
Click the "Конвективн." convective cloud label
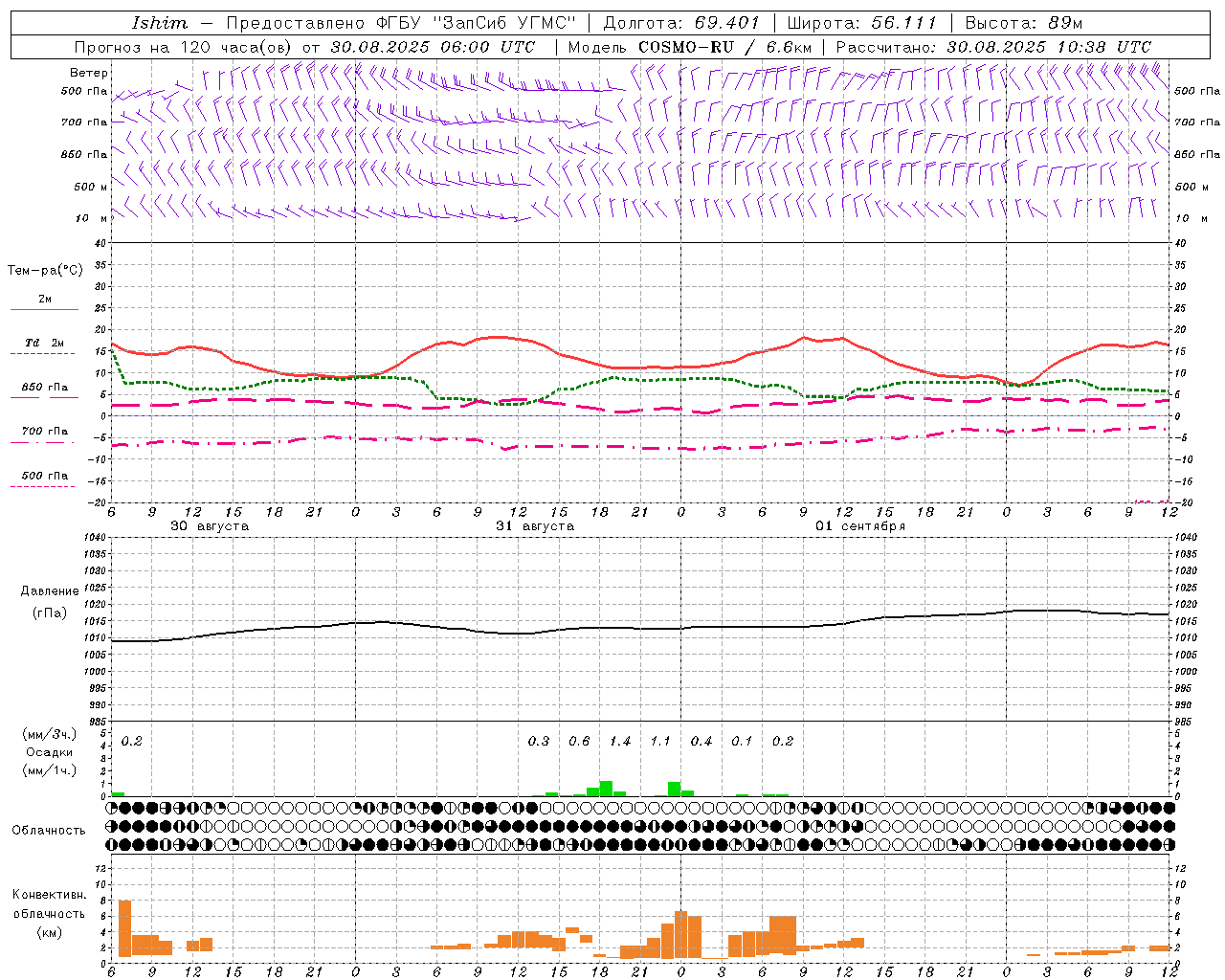pos(49,895)
